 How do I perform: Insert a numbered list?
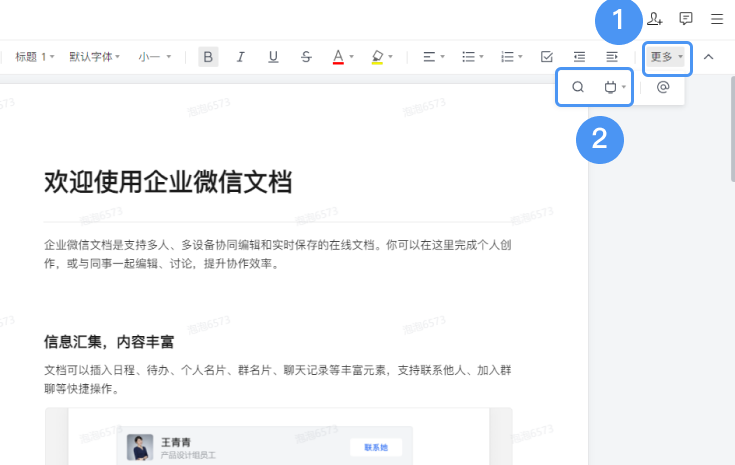coord(507,57)
